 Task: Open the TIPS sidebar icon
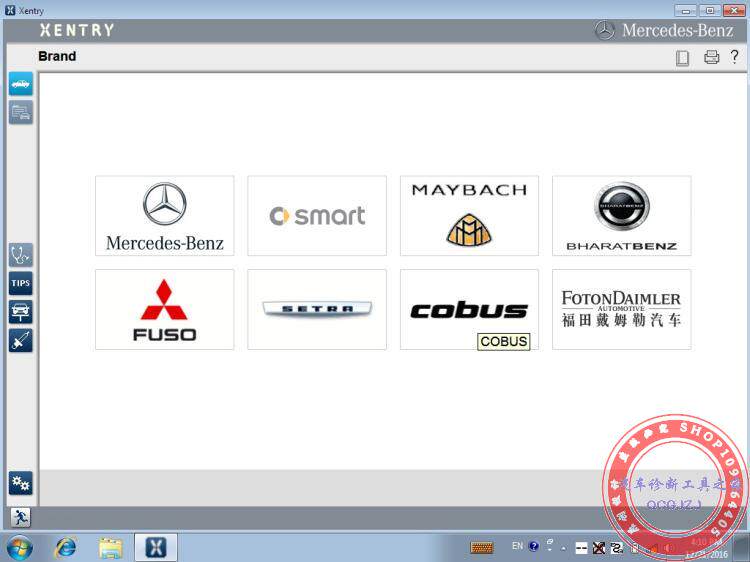21,283
